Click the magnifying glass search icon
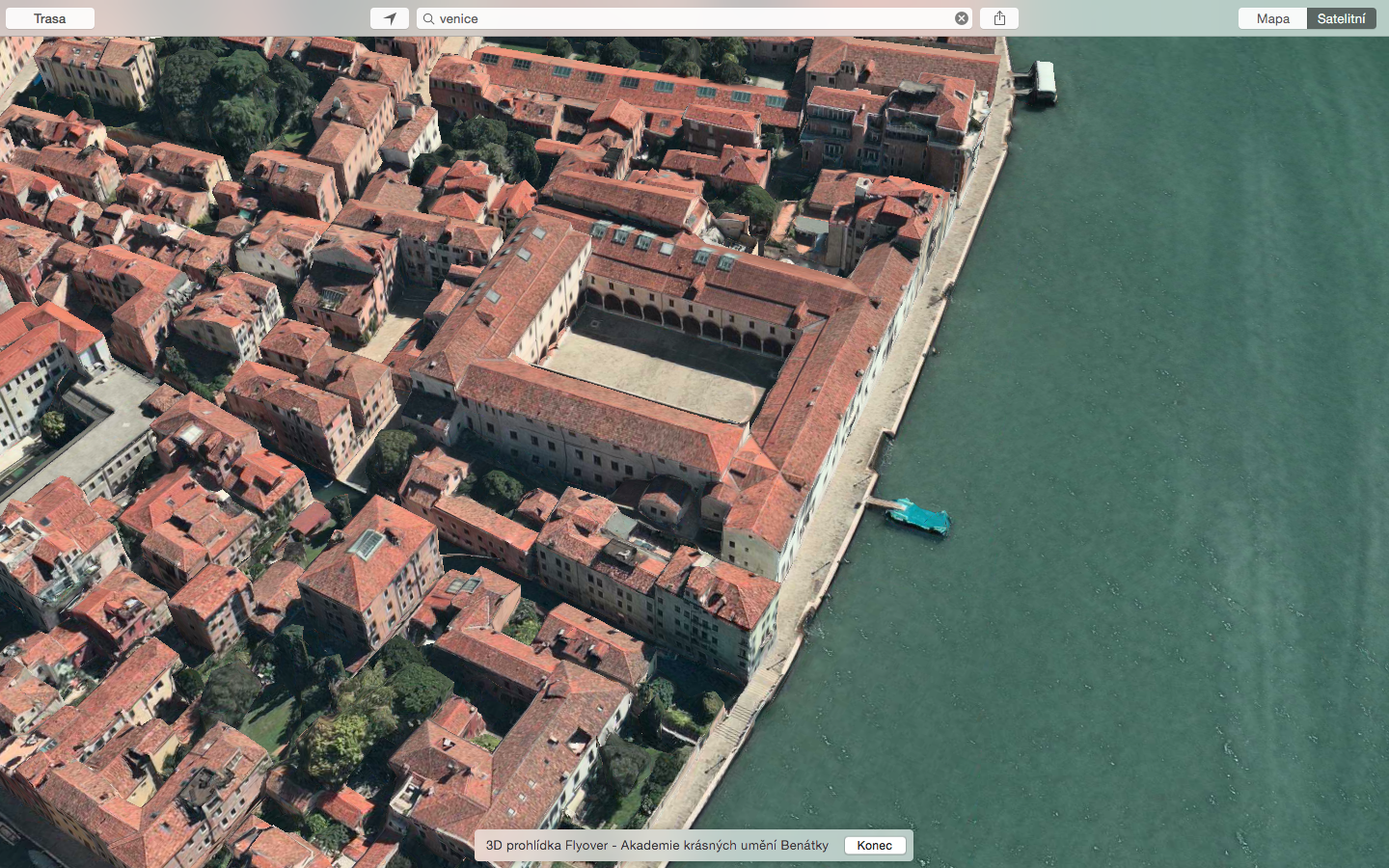Viewport: 1389px width, 868px height. (428, 18)
